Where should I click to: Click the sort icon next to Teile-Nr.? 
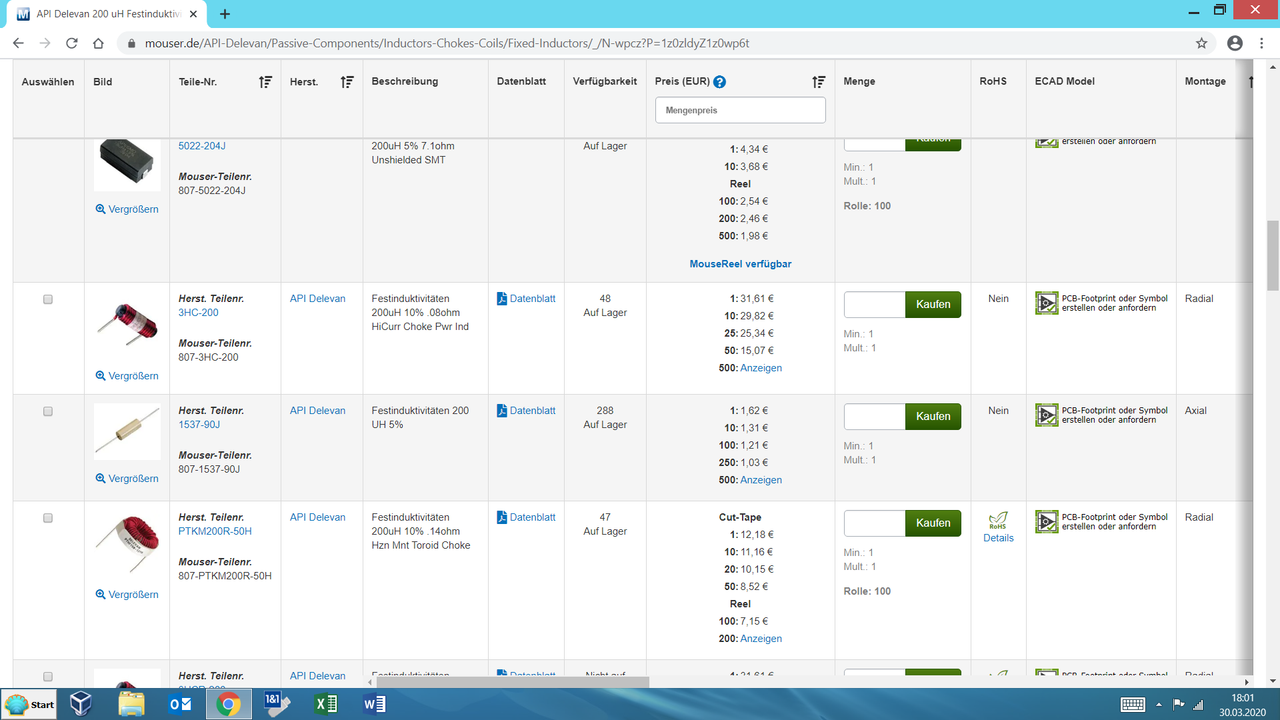click(264, 81)
